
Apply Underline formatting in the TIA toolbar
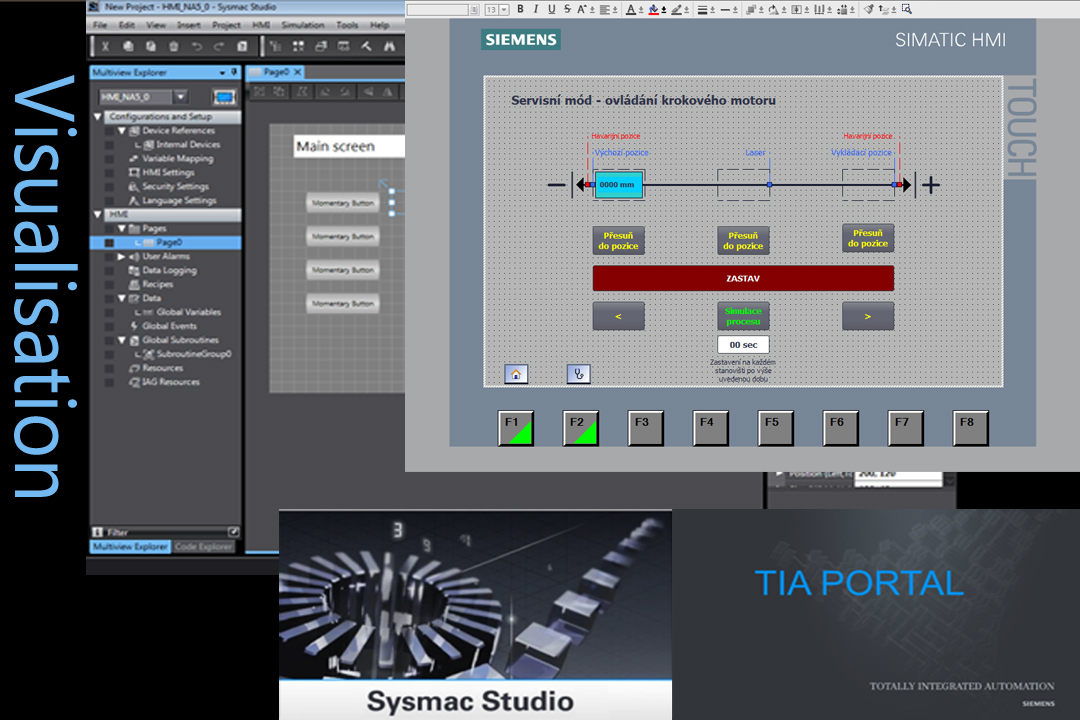[551, 9]
